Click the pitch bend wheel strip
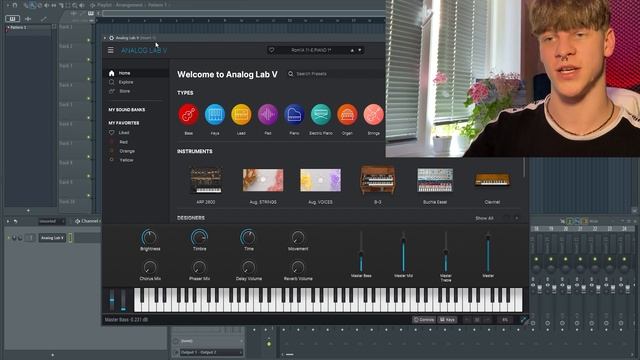Image resolution: width=640 pixels, height=360 pixels. [x=112, y=300]
